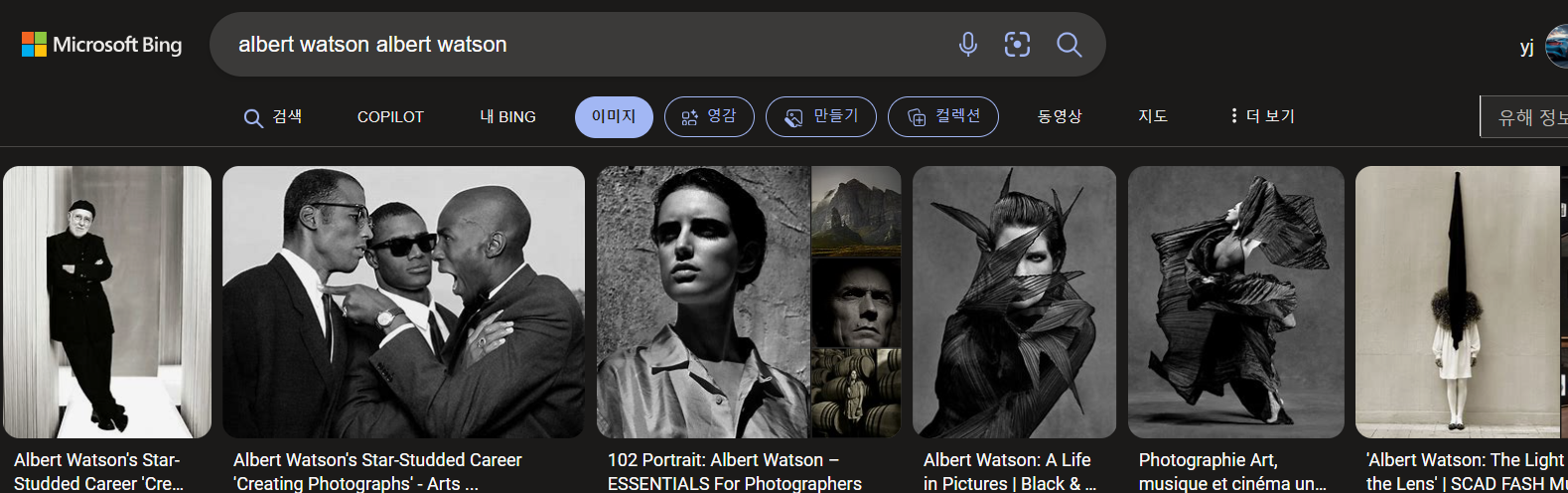
Task: Click the microphone voice search icon
Action: [968, 44]
